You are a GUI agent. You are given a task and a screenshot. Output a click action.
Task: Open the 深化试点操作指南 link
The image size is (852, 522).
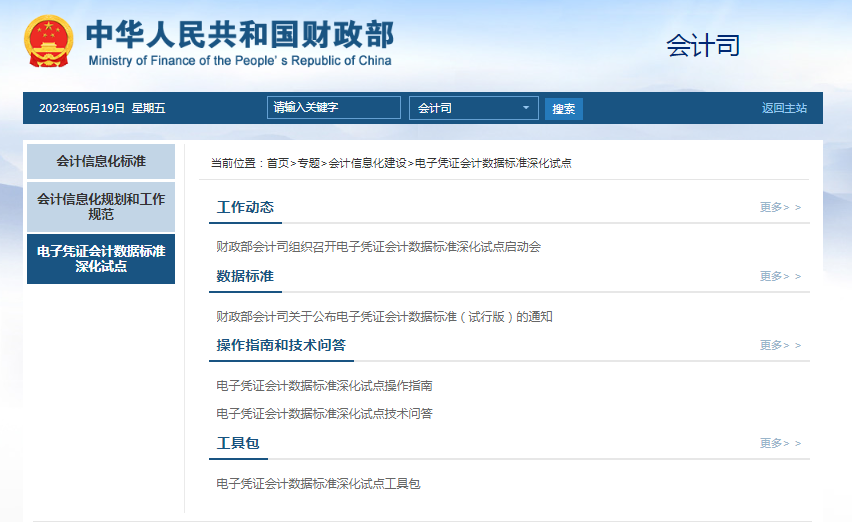pyautogui.click(x=324, y=386)
